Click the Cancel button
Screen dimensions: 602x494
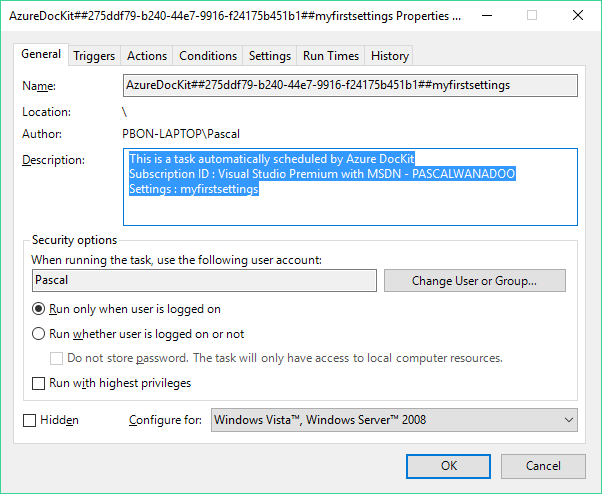point(543,466)
